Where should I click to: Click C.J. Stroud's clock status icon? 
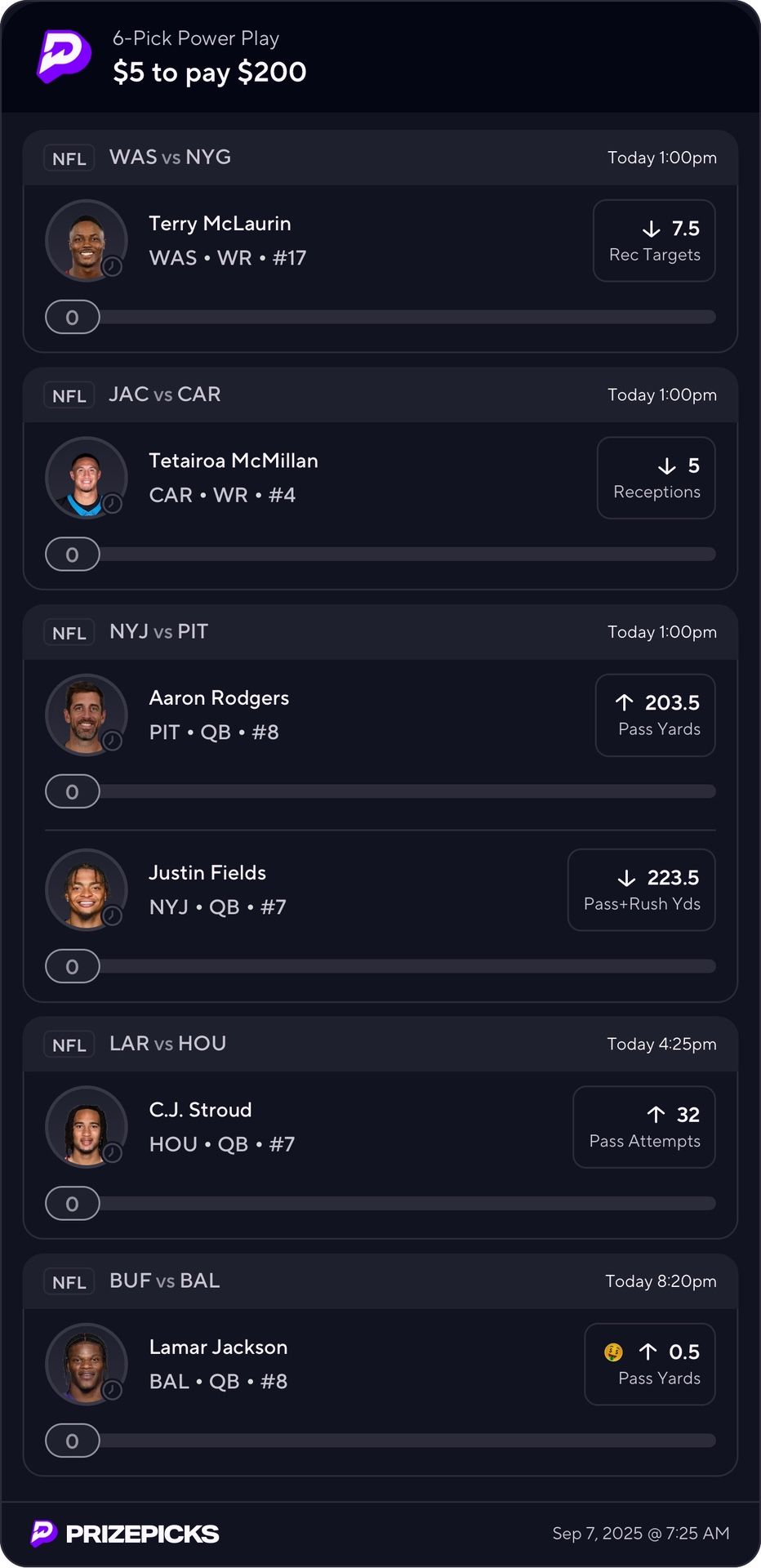coord(113,1152)
